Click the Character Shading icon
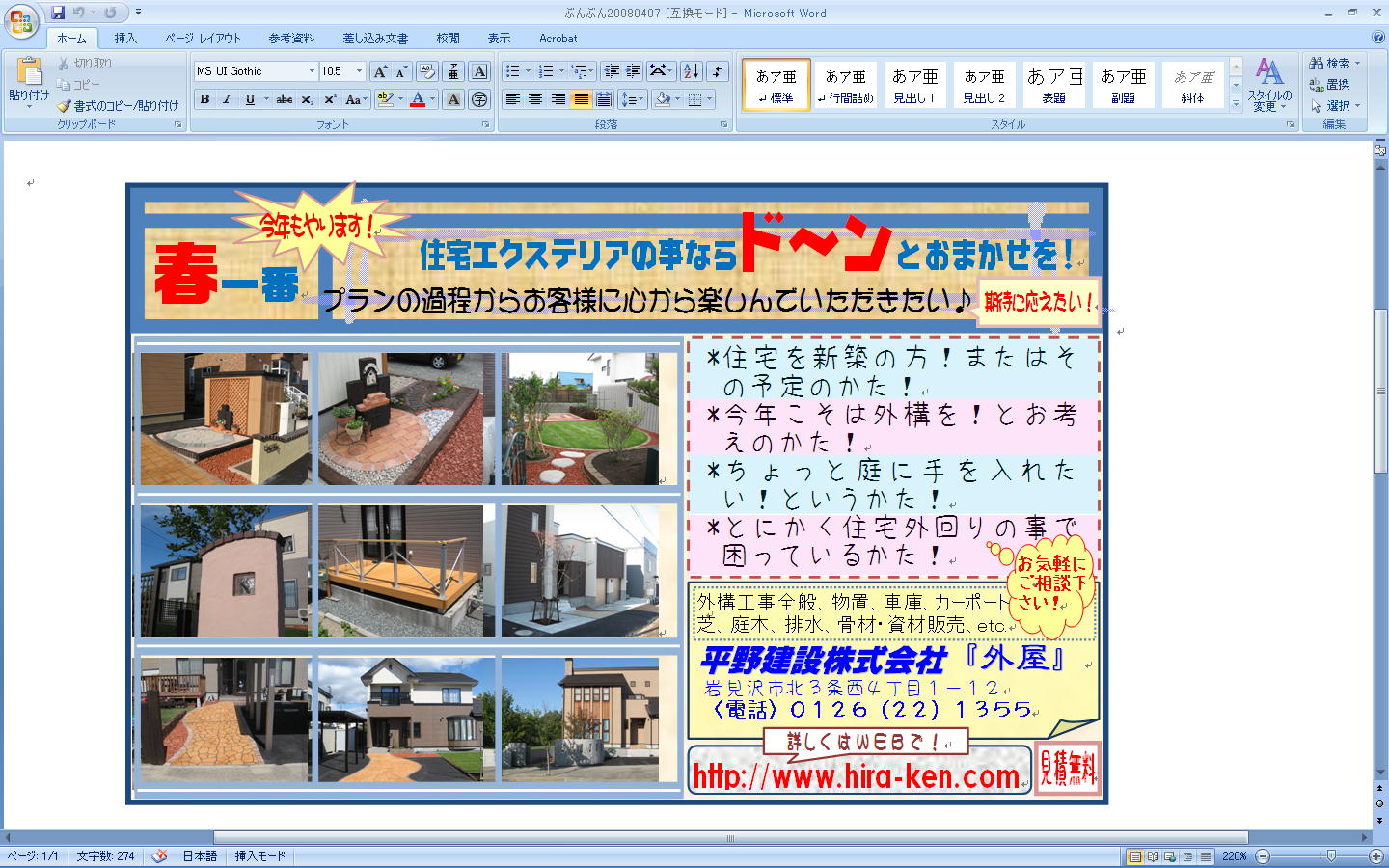 coord(453,99)
